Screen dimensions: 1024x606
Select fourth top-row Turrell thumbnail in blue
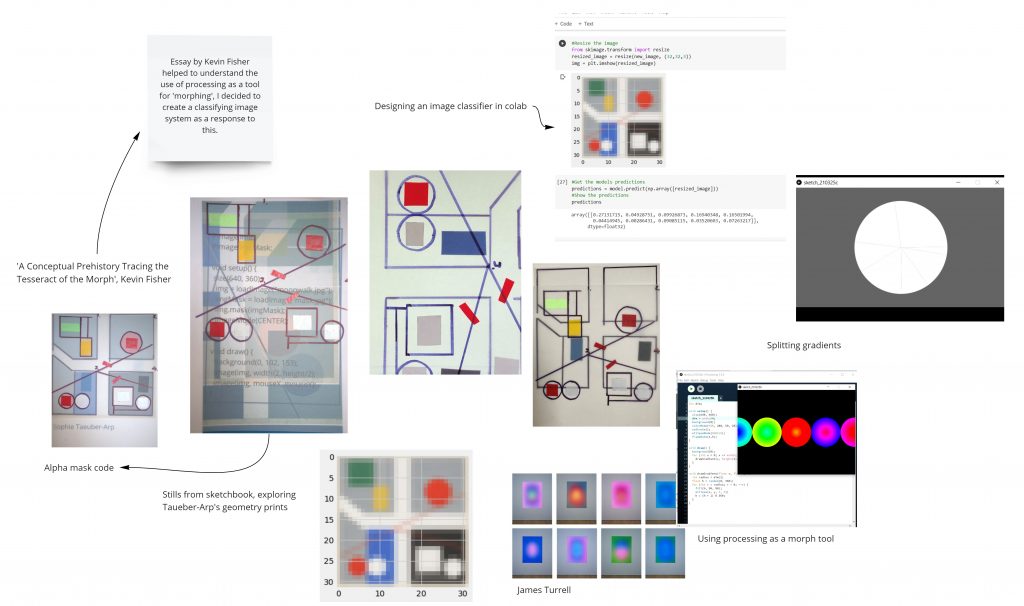(x=662, y=498)
